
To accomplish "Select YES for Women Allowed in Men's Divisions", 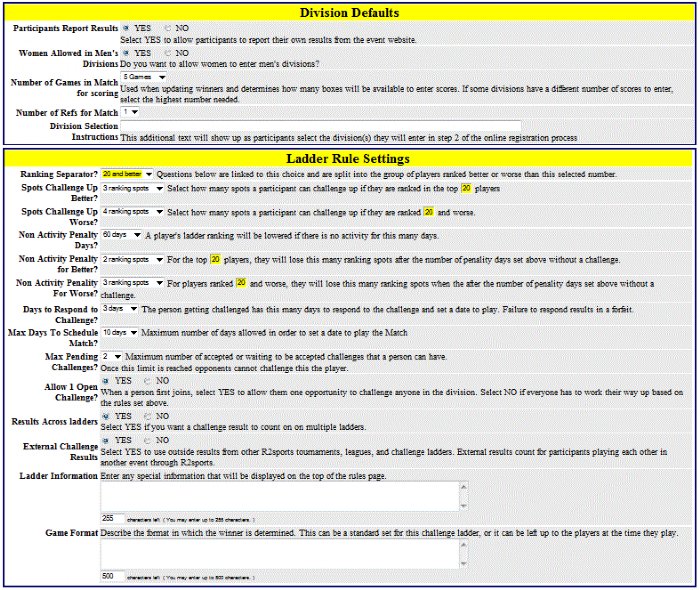I will [x=126, y=52].
